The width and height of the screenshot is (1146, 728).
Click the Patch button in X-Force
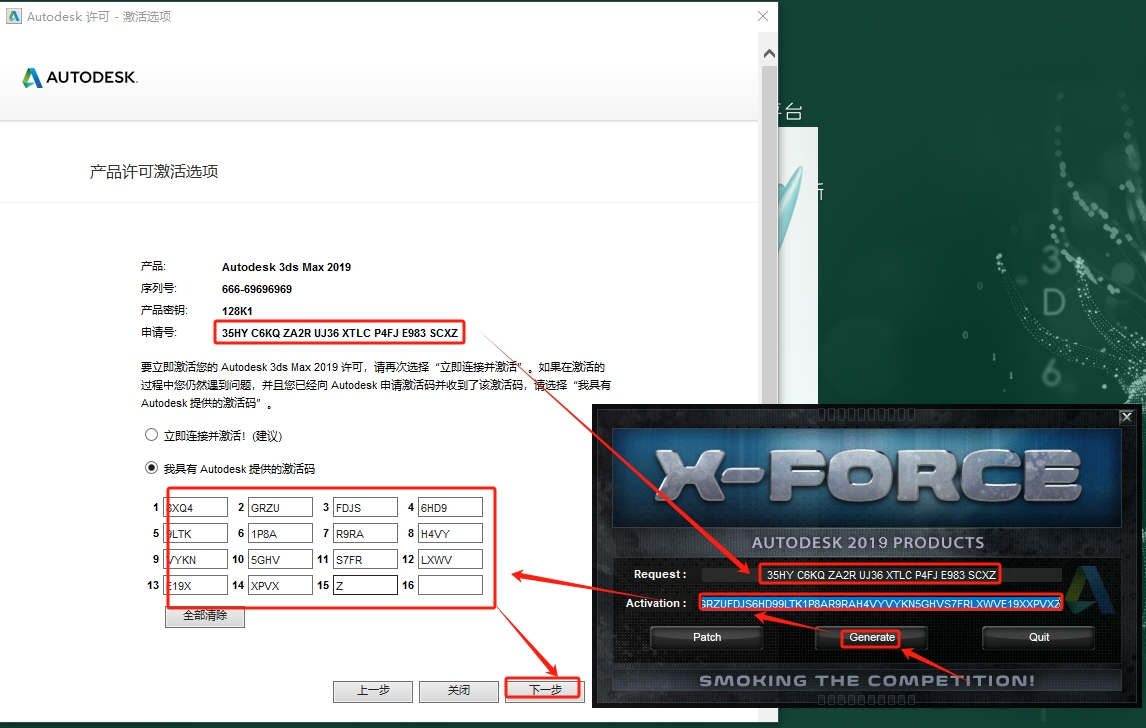pos(707,637)
